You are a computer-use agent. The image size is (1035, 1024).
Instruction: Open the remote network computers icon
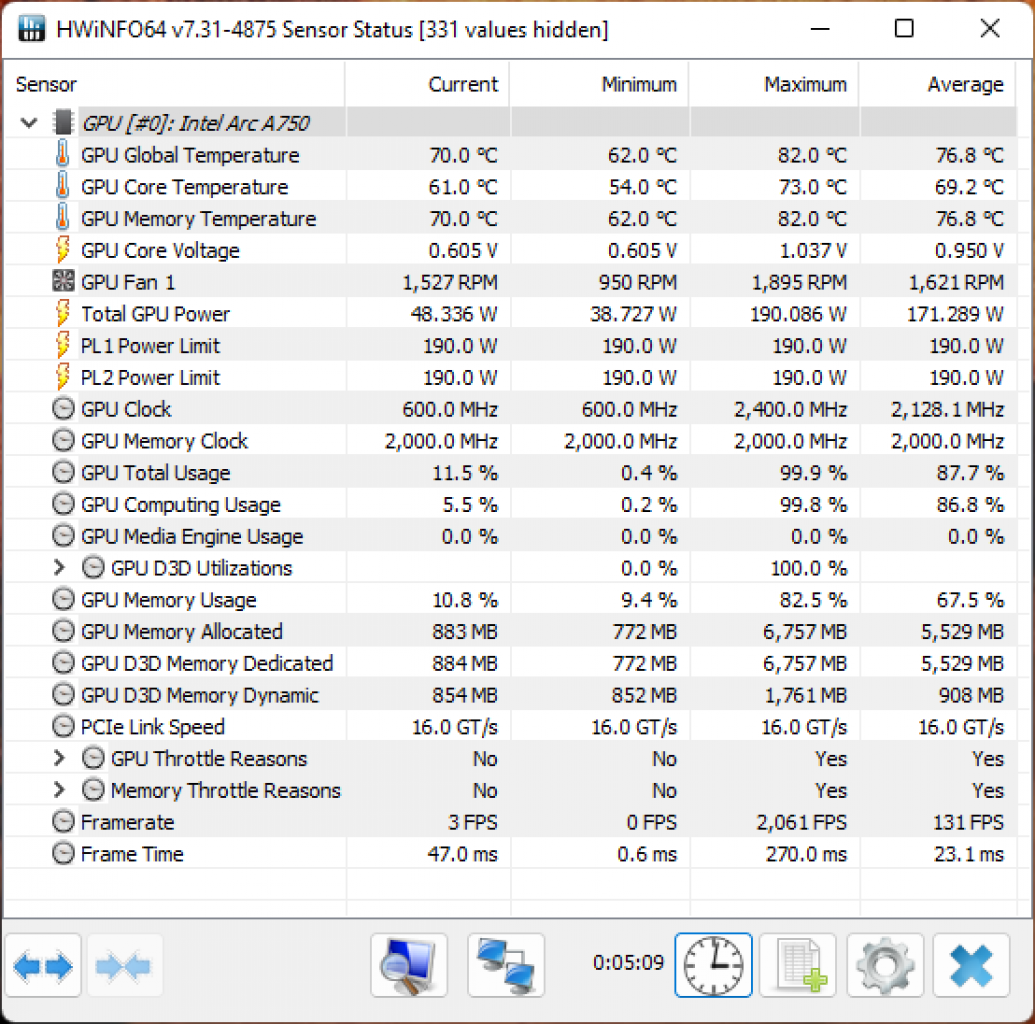(x=506, y=965)
